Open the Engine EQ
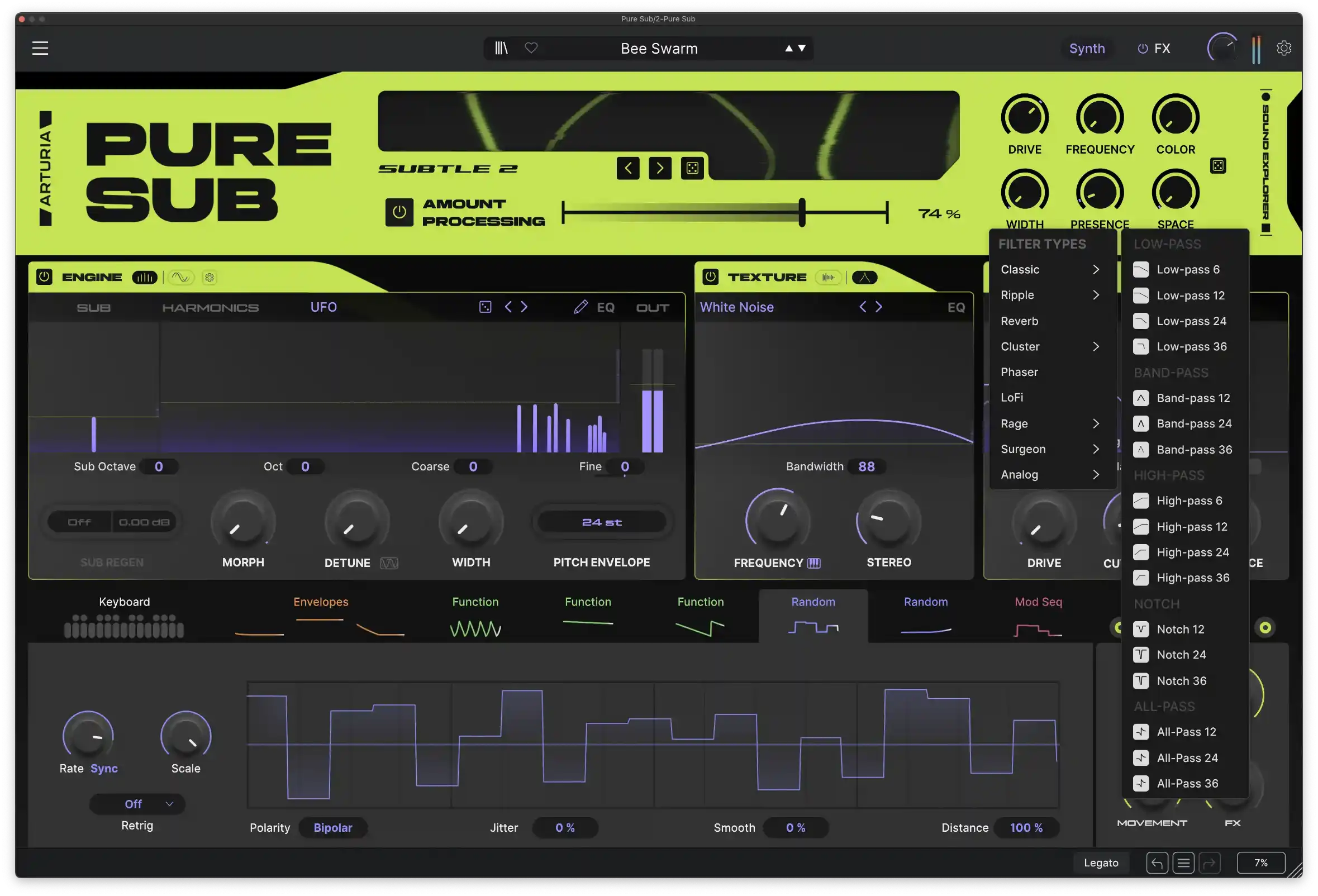Image resolution: width=1318 pixels, height=896 pixels. [x=605, y=307]
